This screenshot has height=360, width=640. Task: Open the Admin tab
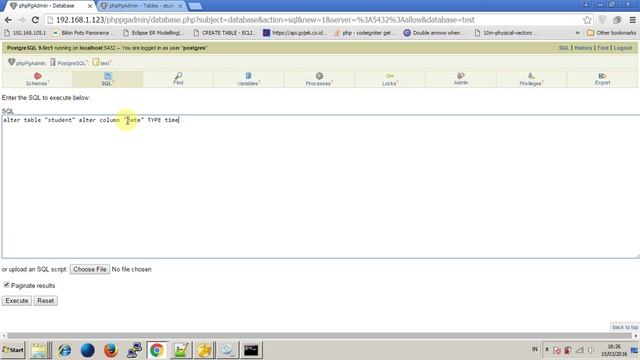461,79
